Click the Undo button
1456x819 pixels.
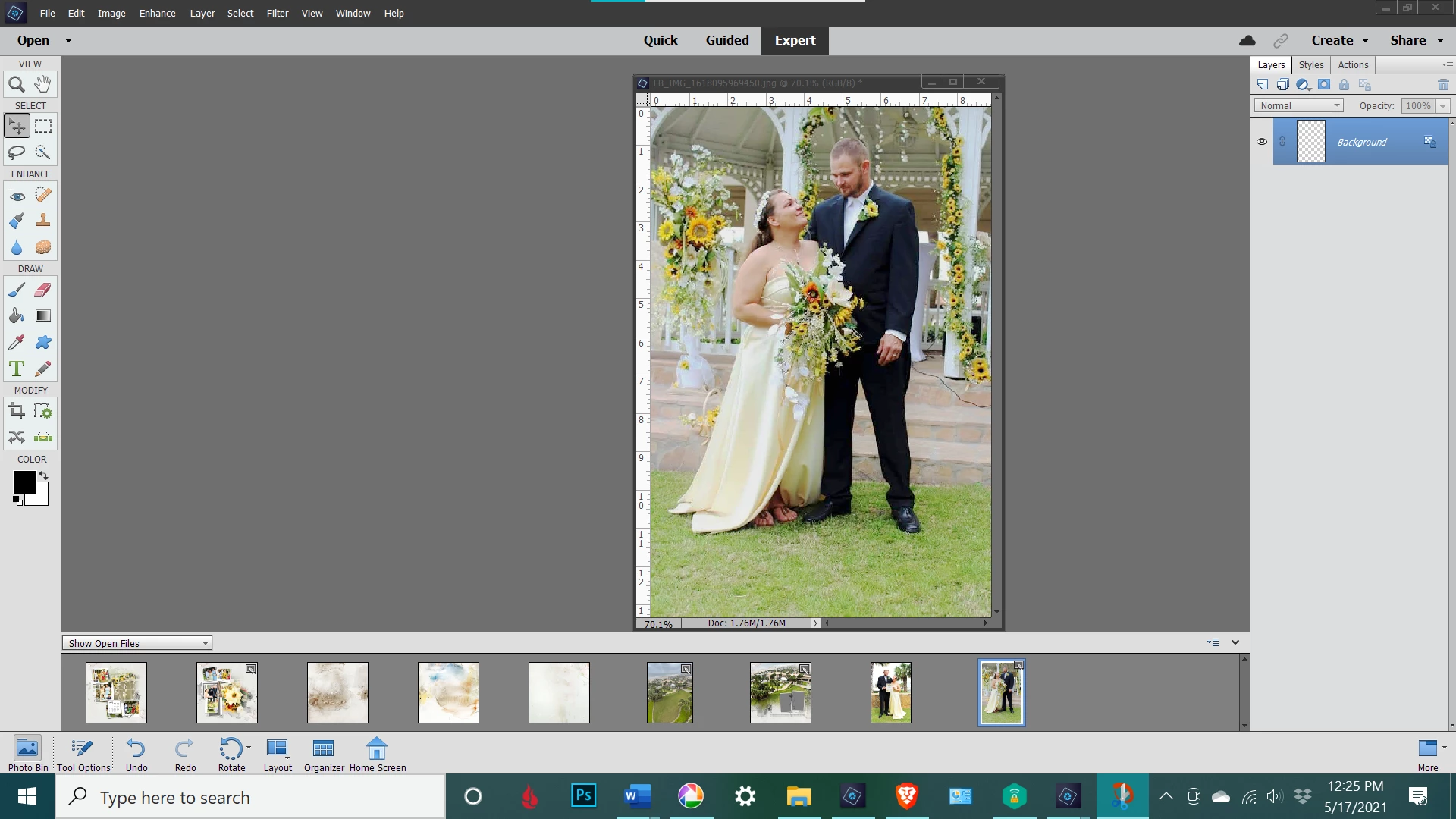136,755
